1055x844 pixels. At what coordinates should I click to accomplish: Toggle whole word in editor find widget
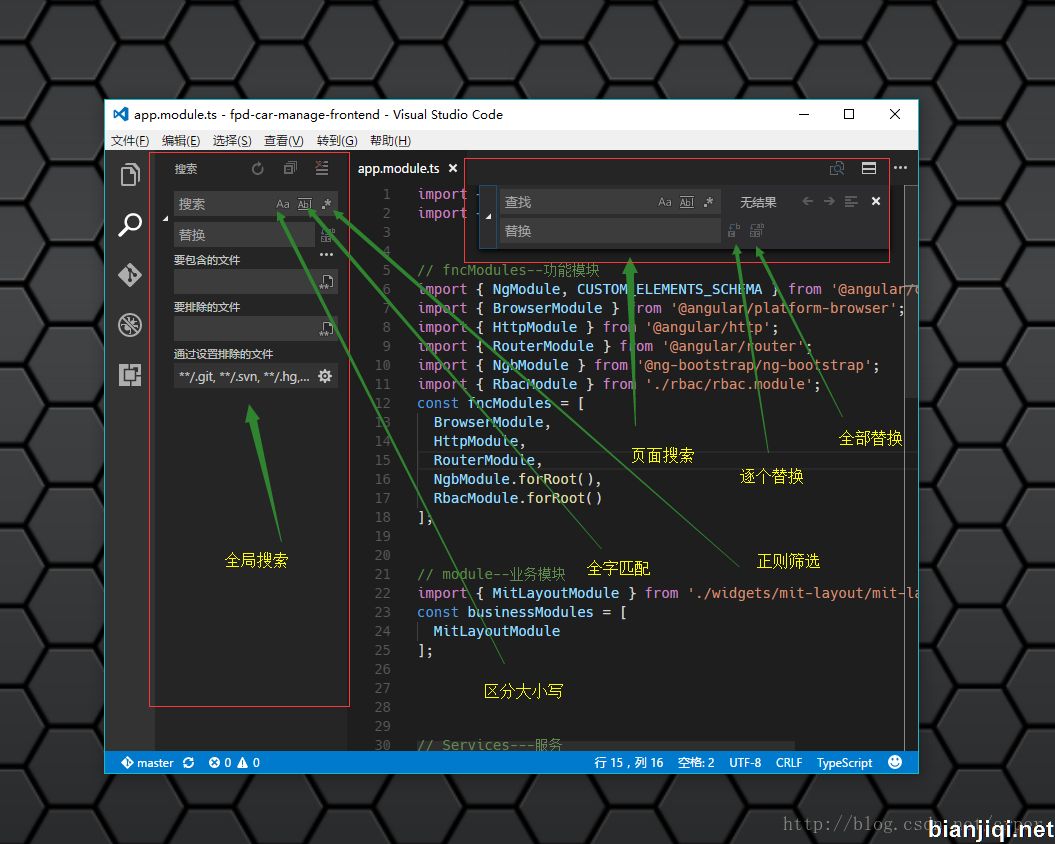686,202
